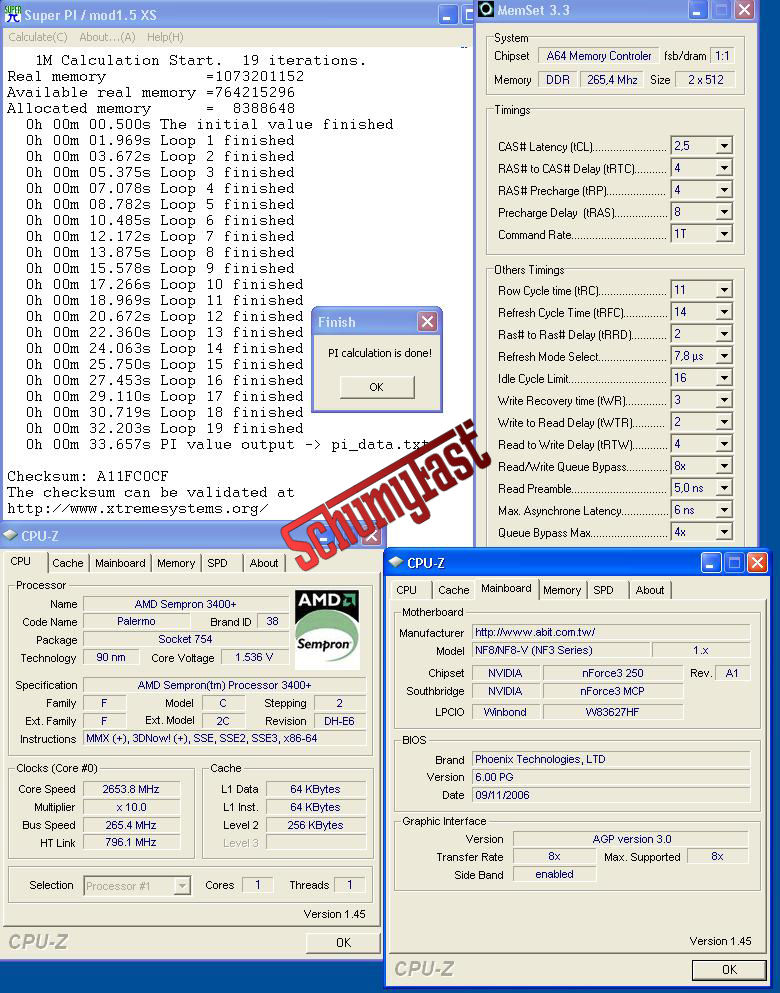Open the Refresh Cycle Time (tRFC) dropdown

[724, 312]
